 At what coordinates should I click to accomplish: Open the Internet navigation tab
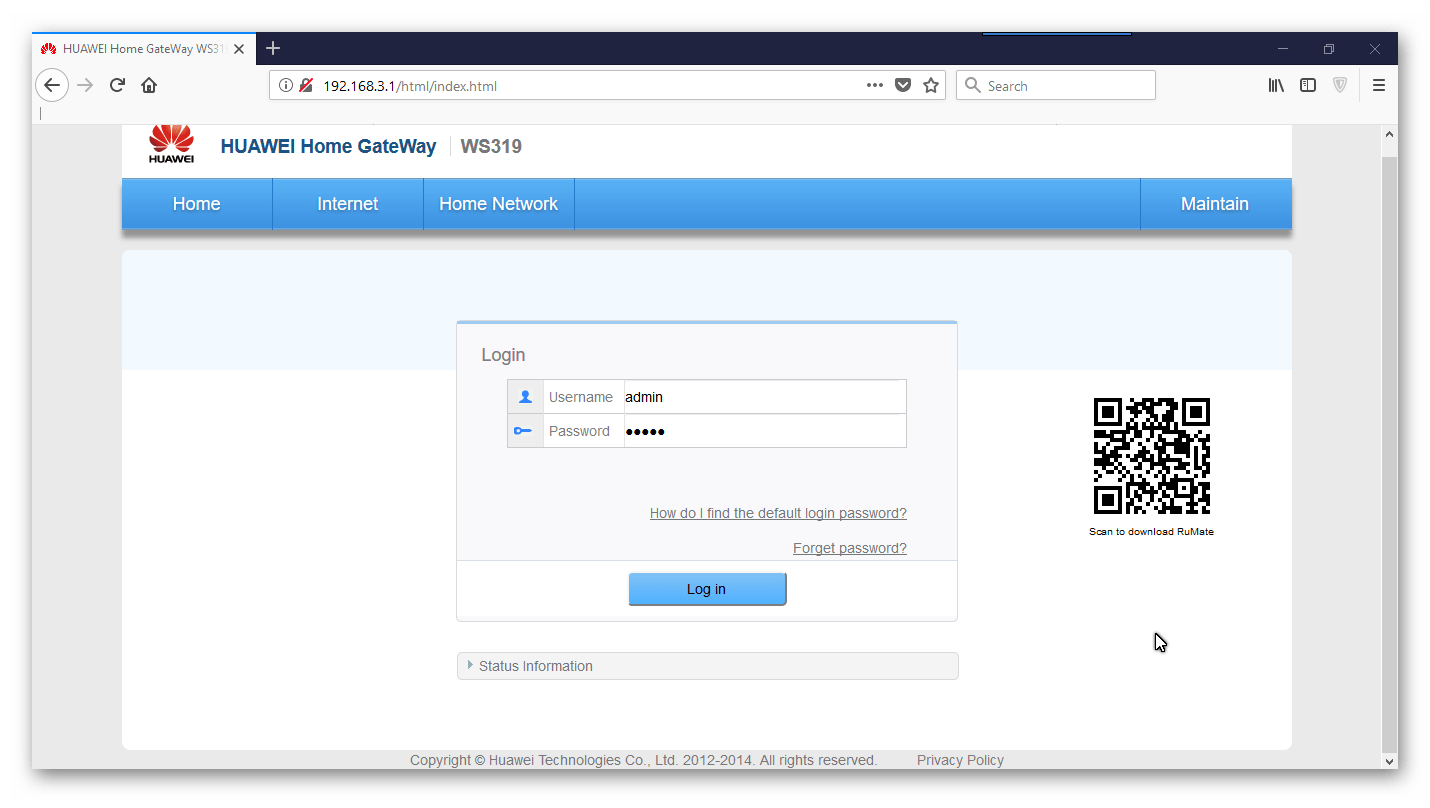point(348,204)
